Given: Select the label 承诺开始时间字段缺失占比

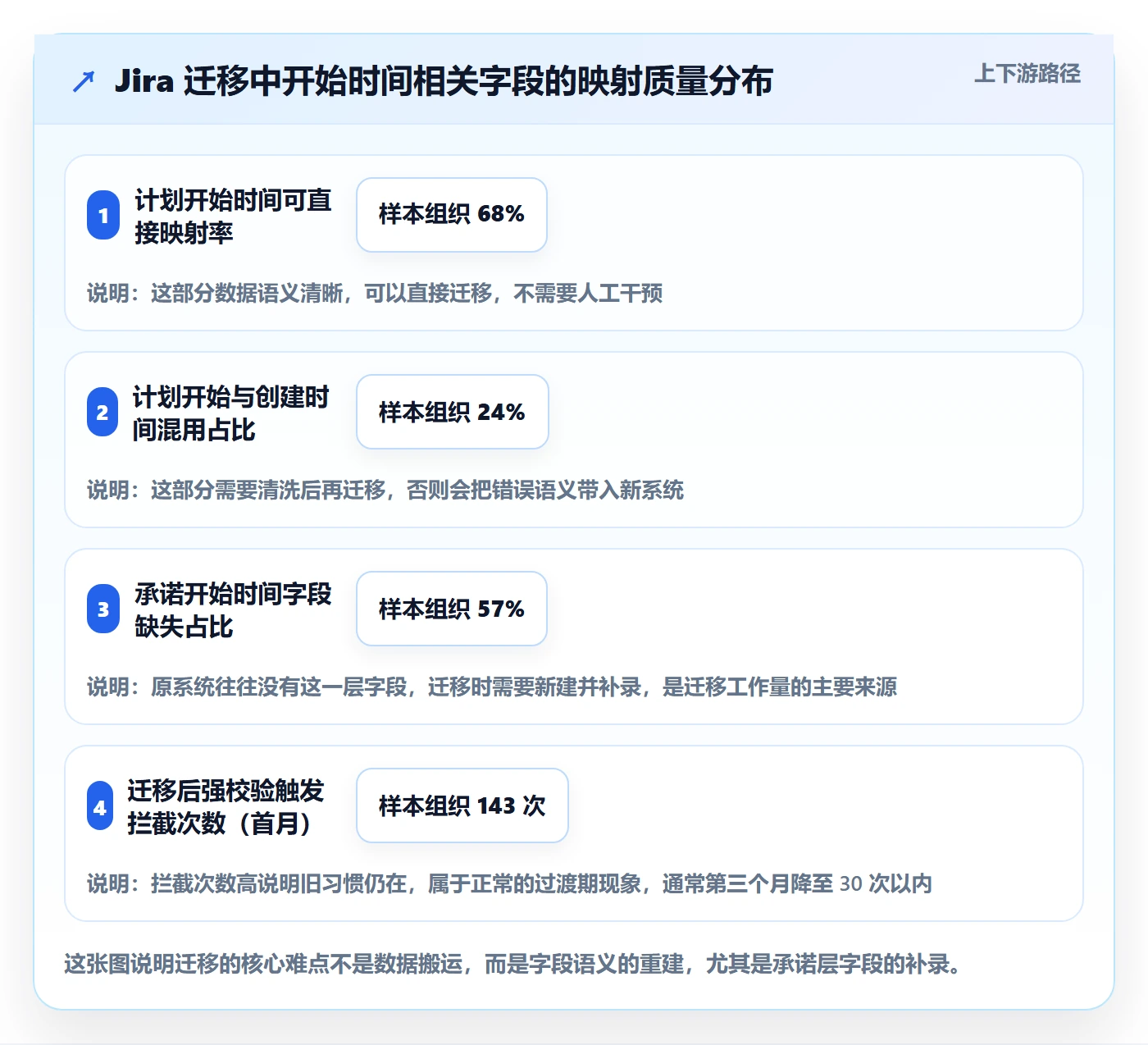Looking at the screenshot, I should (234, 609).
